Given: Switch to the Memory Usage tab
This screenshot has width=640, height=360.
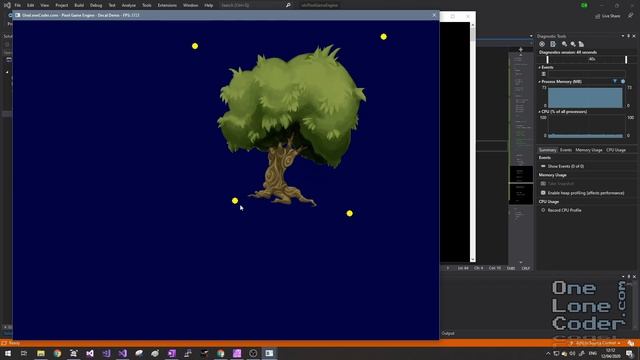Looking at the screenshot, I should [x=589, y=150].
